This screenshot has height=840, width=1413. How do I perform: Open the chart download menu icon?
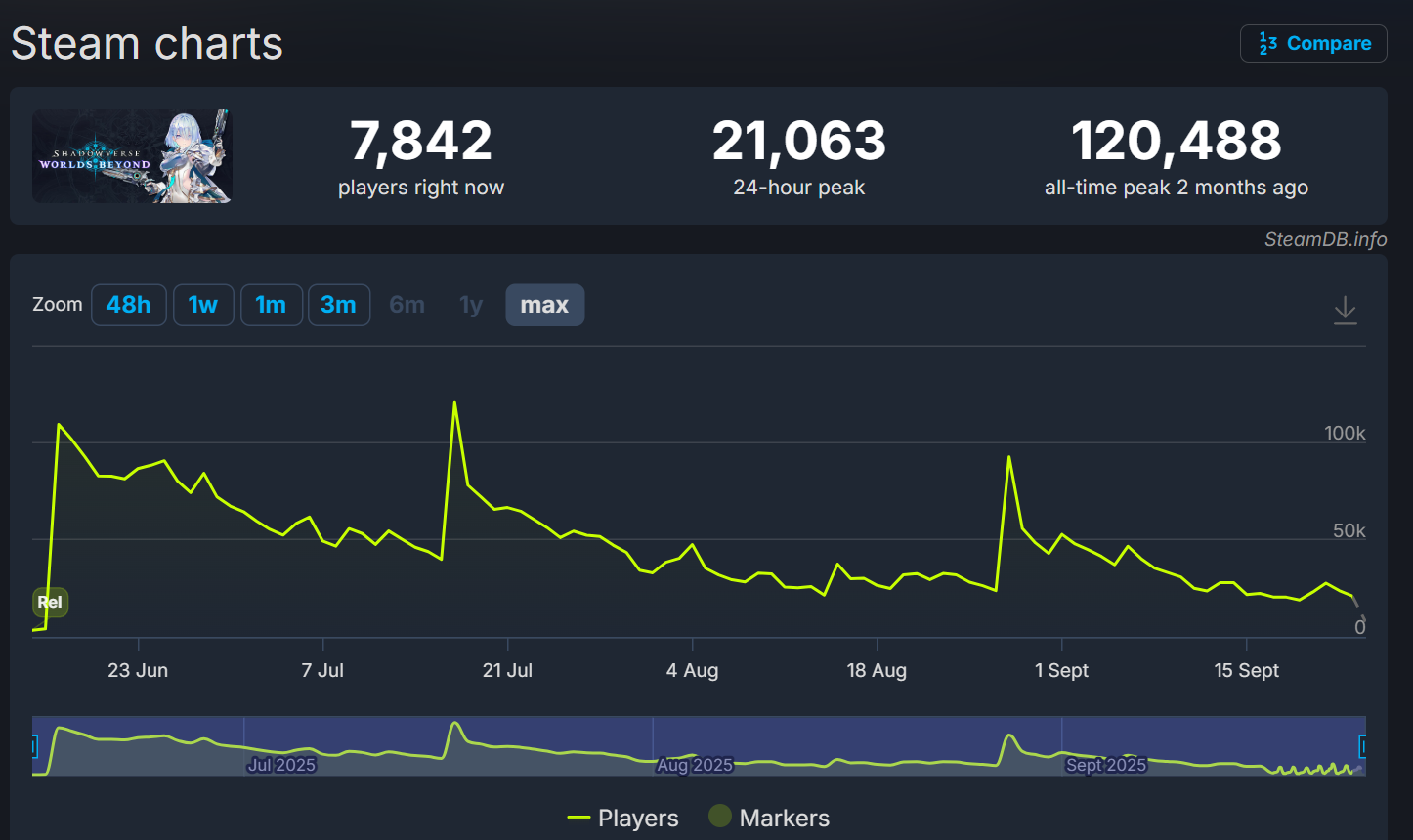tap(1346, 310)
